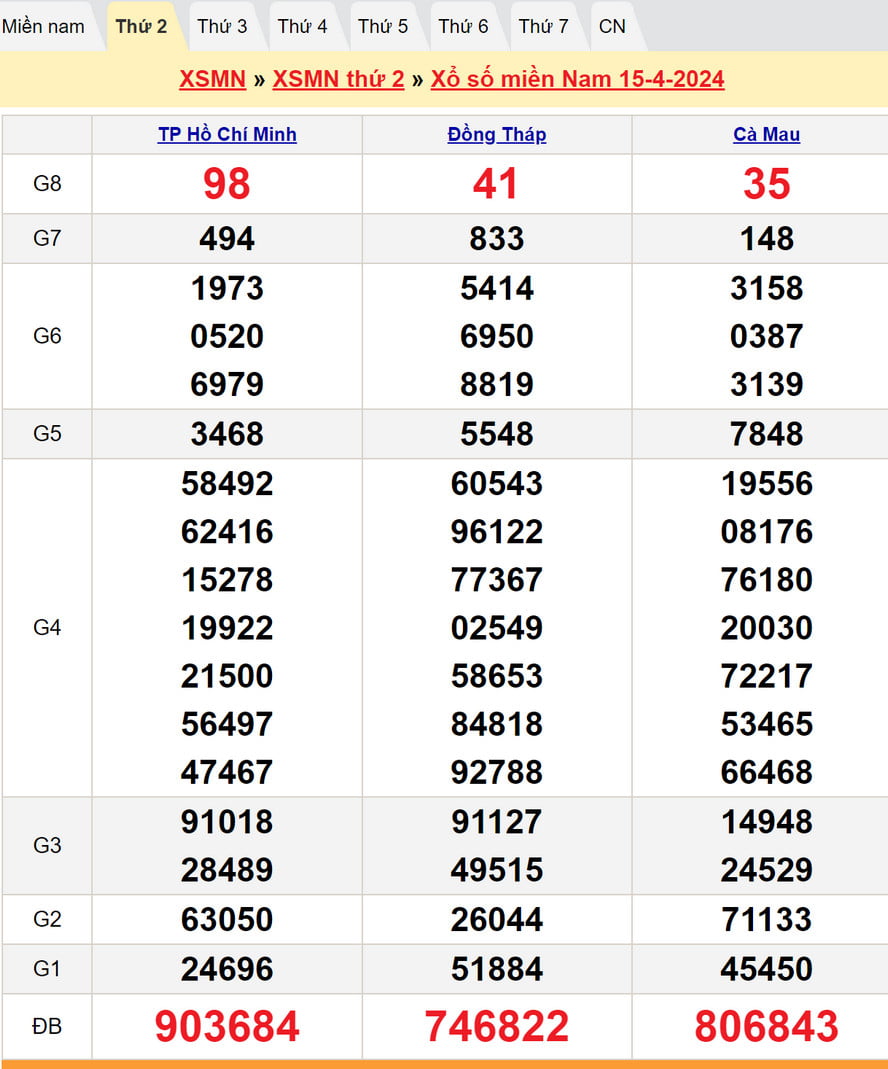
Task: Click the G8 result 98
Action: click(227, 184)
